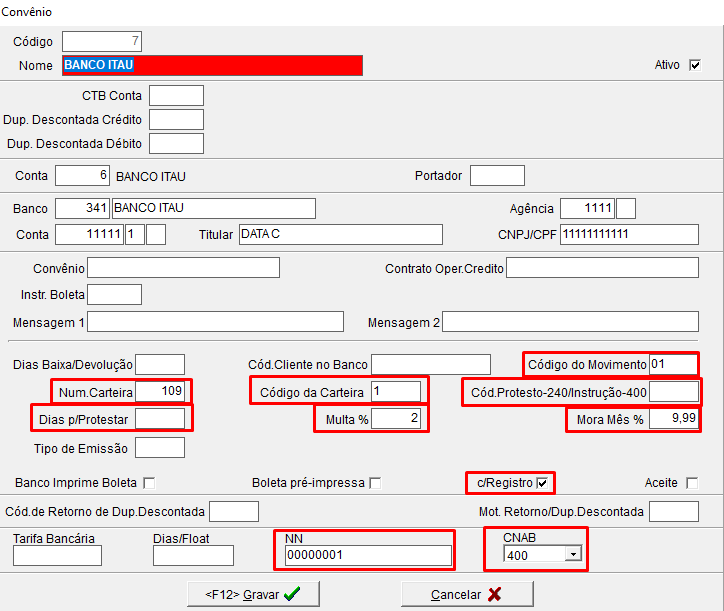
Task: Select the Código do Movimento field
Action: 673,364
